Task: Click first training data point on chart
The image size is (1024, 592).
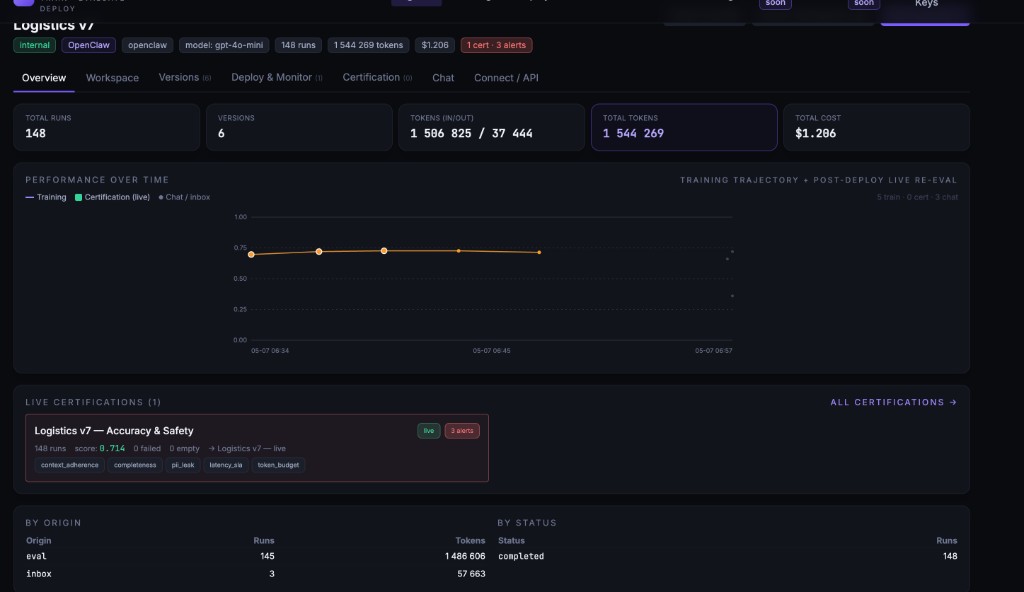Action: 251,254
